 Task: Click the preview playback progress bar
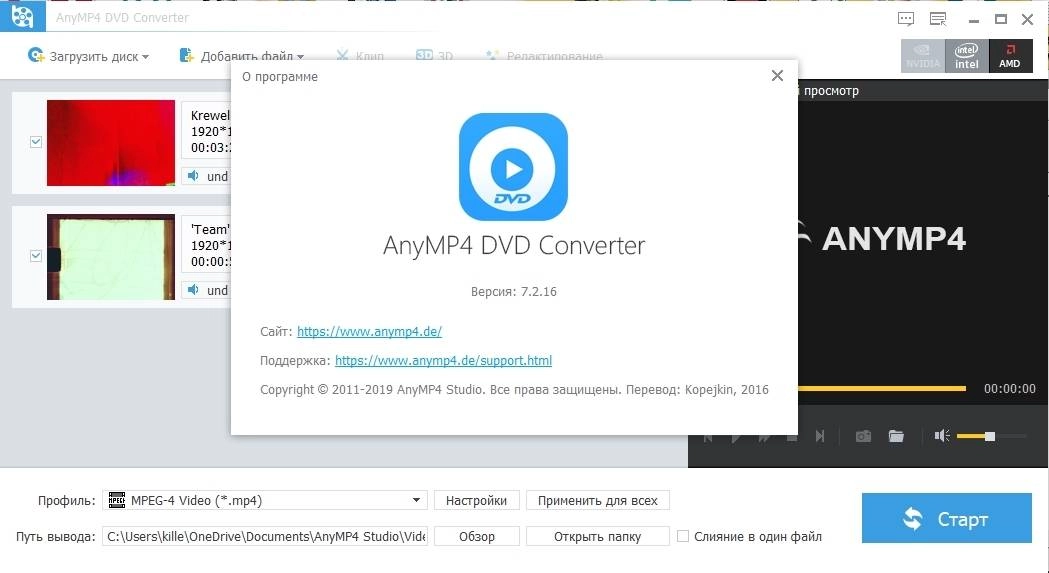point(882,388)
